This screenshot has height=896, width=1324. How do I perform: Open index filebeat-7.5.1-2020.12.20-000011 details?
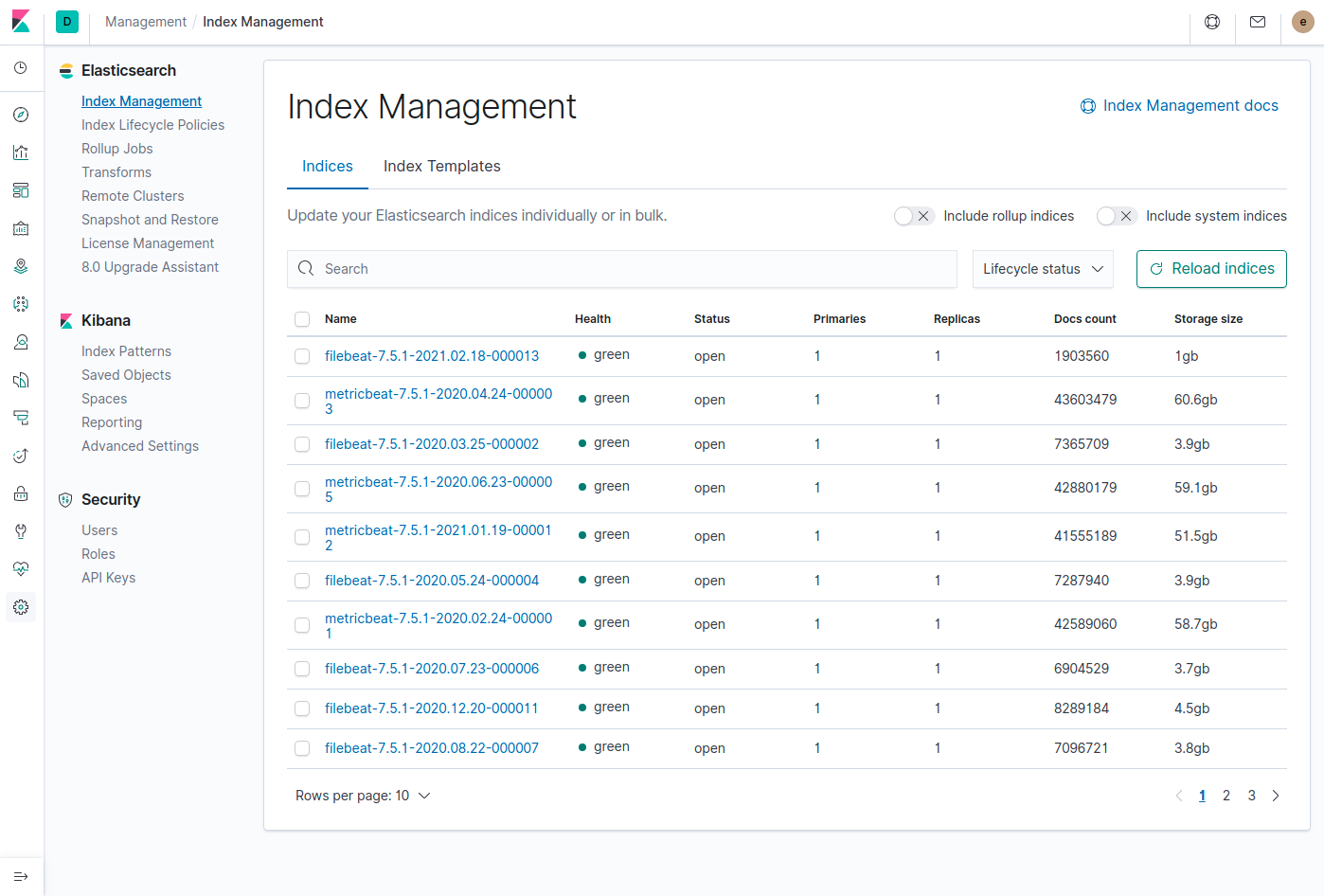click(x=432, y=708)
